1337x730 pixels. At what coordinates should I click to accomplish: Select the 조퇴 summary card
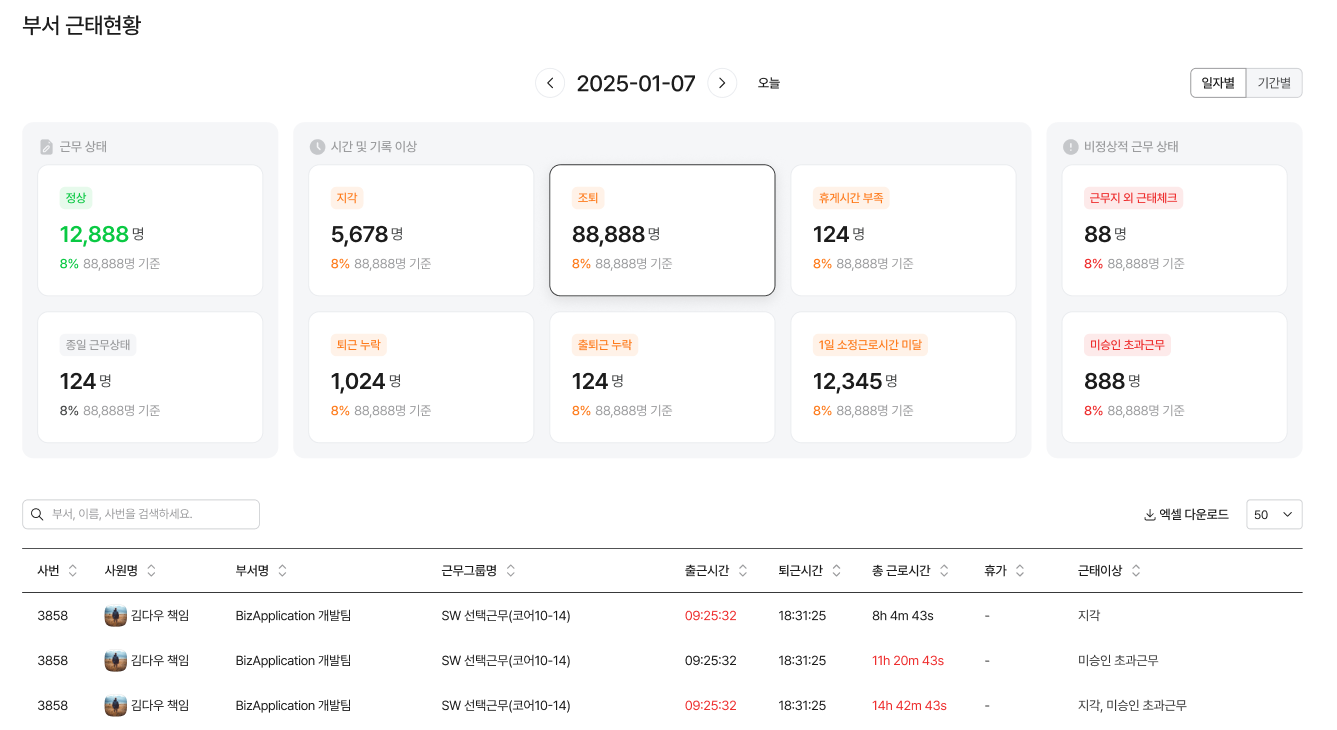[x=662, y=230]
